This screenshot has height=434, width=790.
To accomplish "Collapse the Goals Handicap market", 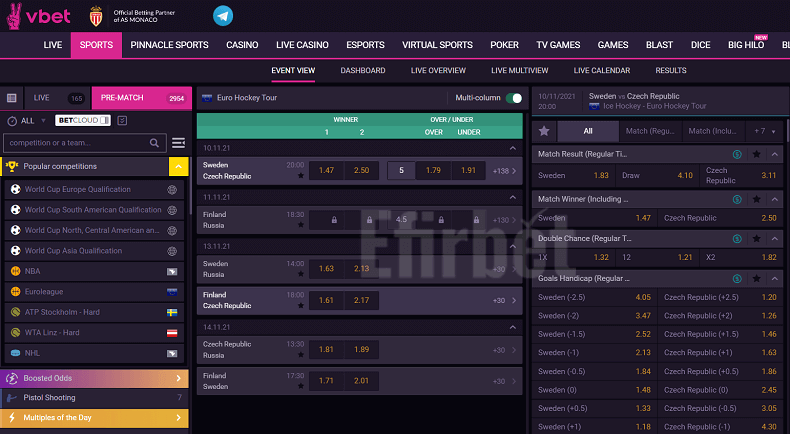I will (775, 278).
